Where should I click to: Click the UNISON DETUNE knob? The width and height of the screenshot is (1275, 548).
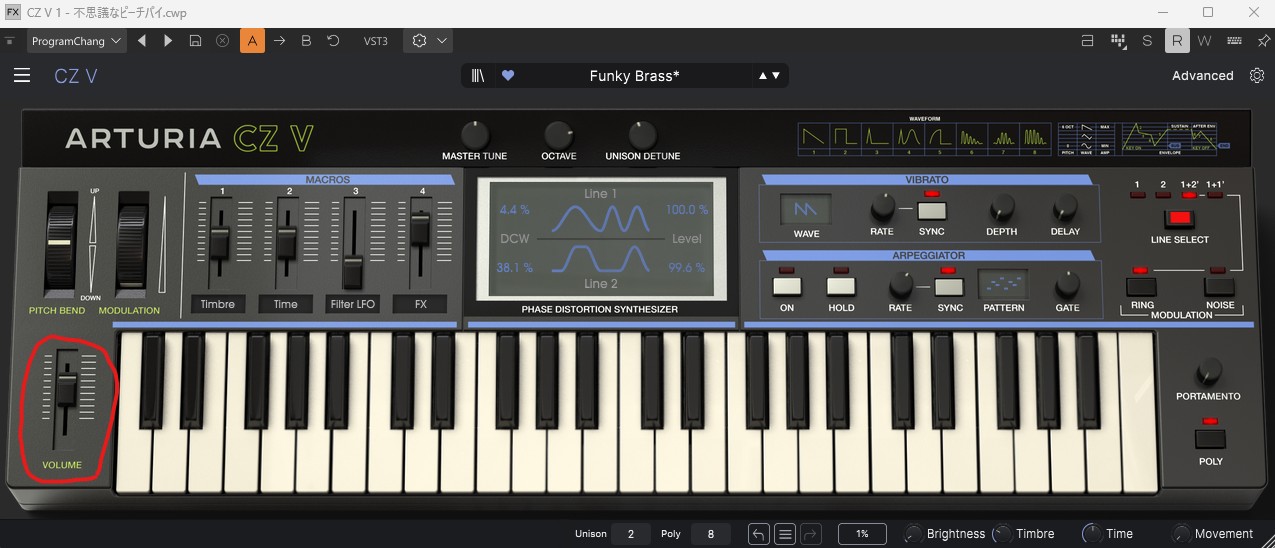[643, 135]
